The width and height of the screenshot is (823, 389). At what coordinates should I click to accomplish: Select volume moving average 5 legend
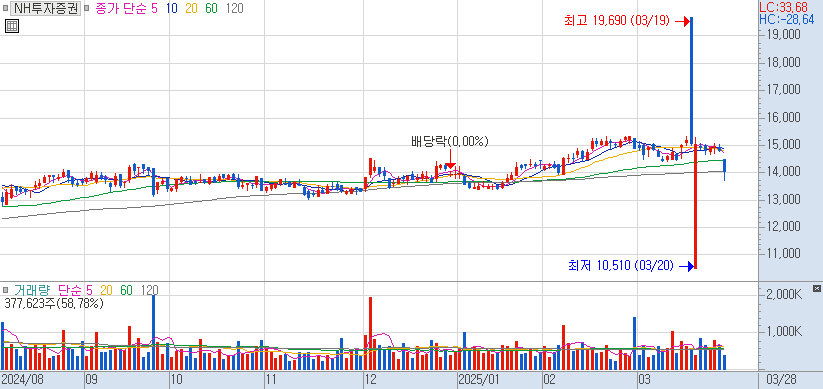[x=89, y=290]
